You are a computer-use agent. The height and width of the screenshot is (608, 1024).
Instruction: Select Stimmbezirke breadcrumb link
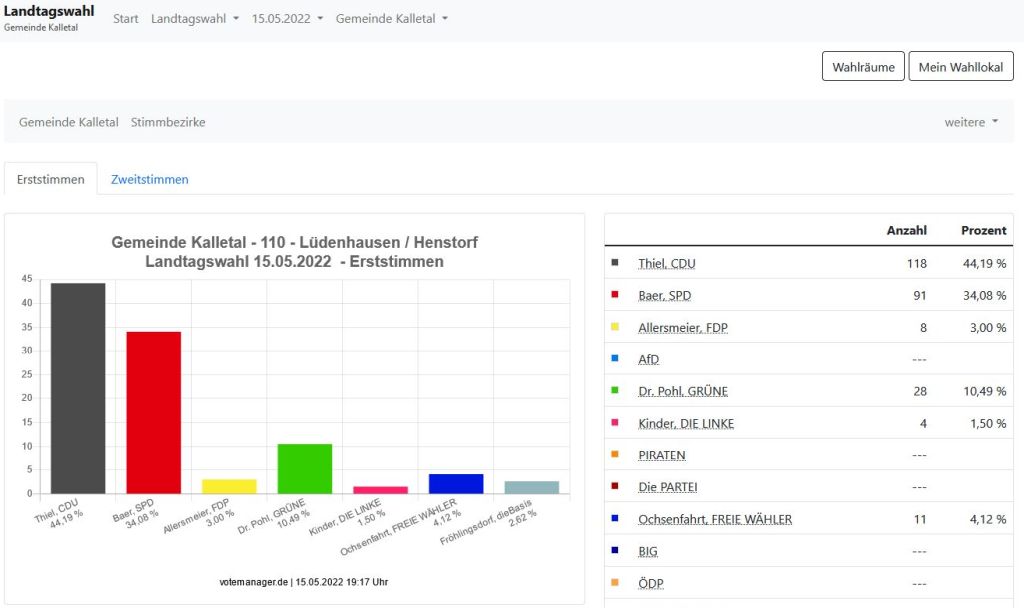coord(168,122)
